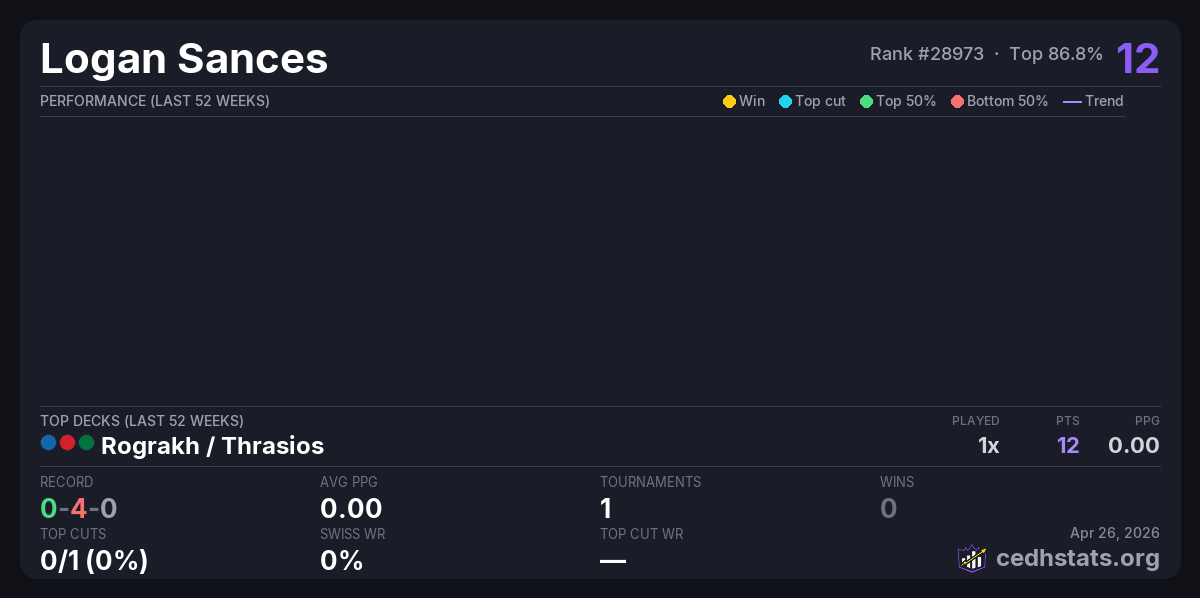
Task: Click the 0-4-0 record value
Action: (79, 508)
